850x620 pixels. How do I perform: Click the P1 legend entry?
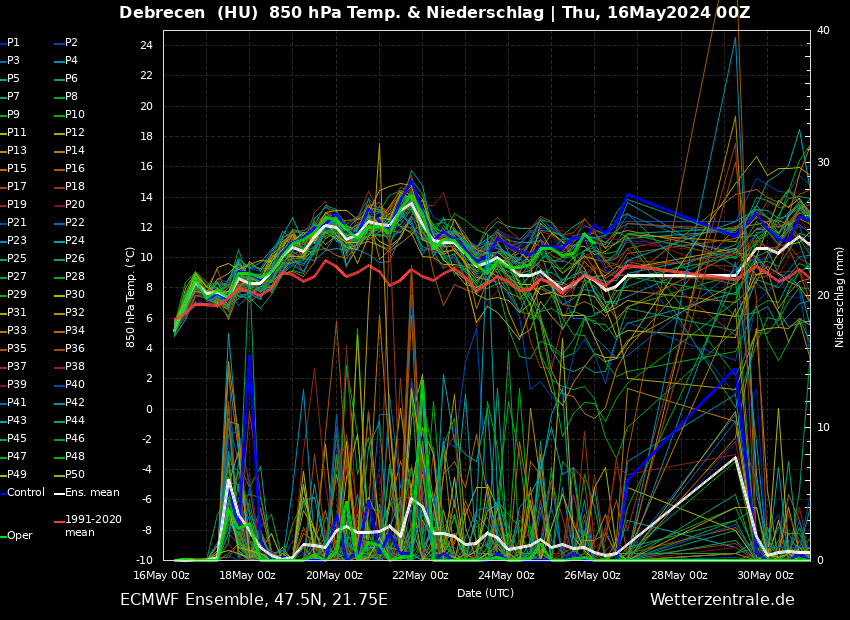pos(13,43)
